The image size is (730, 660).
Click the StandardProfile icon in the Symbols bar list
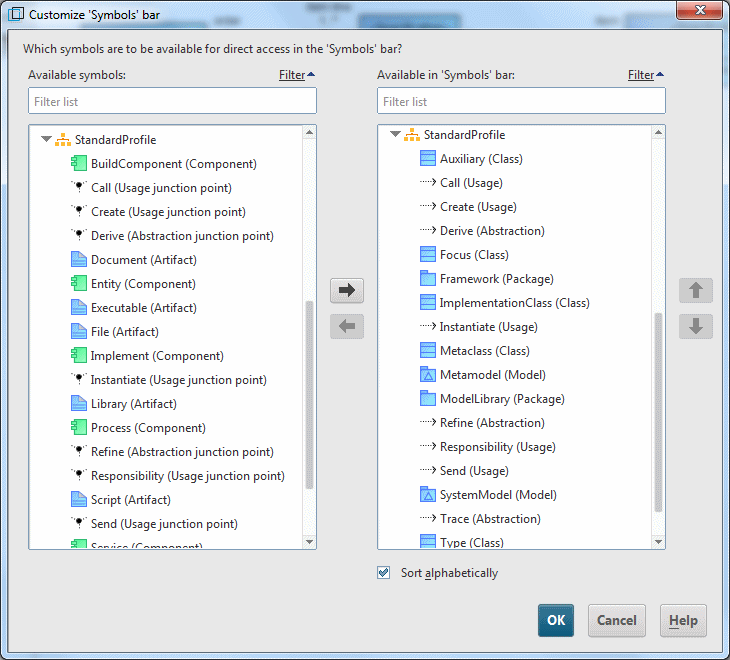click(412, 135)
